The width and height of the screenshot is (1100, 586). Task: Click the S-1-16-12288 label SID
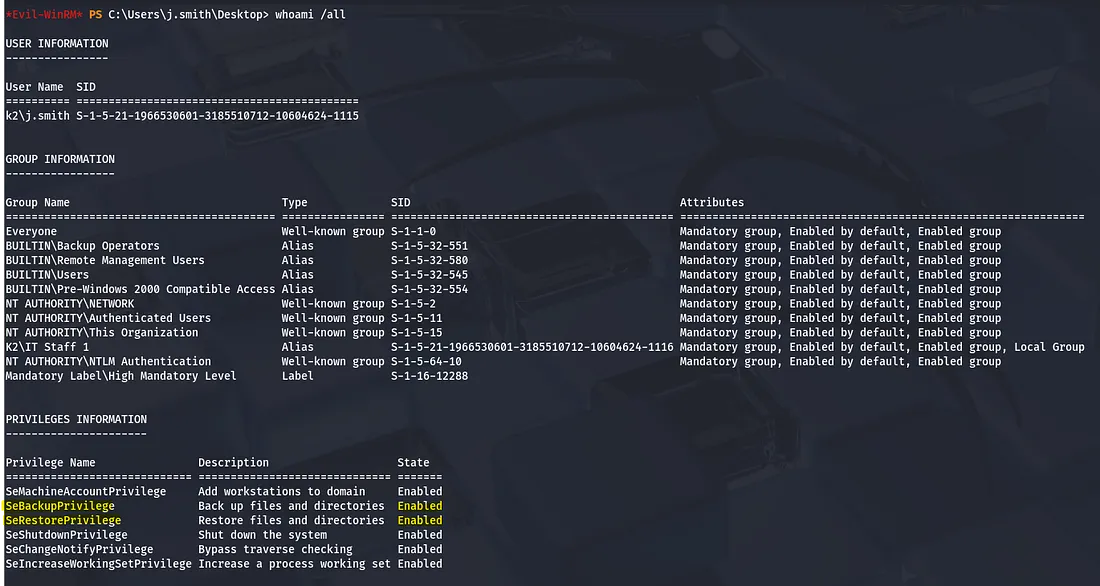click(429, 376)
